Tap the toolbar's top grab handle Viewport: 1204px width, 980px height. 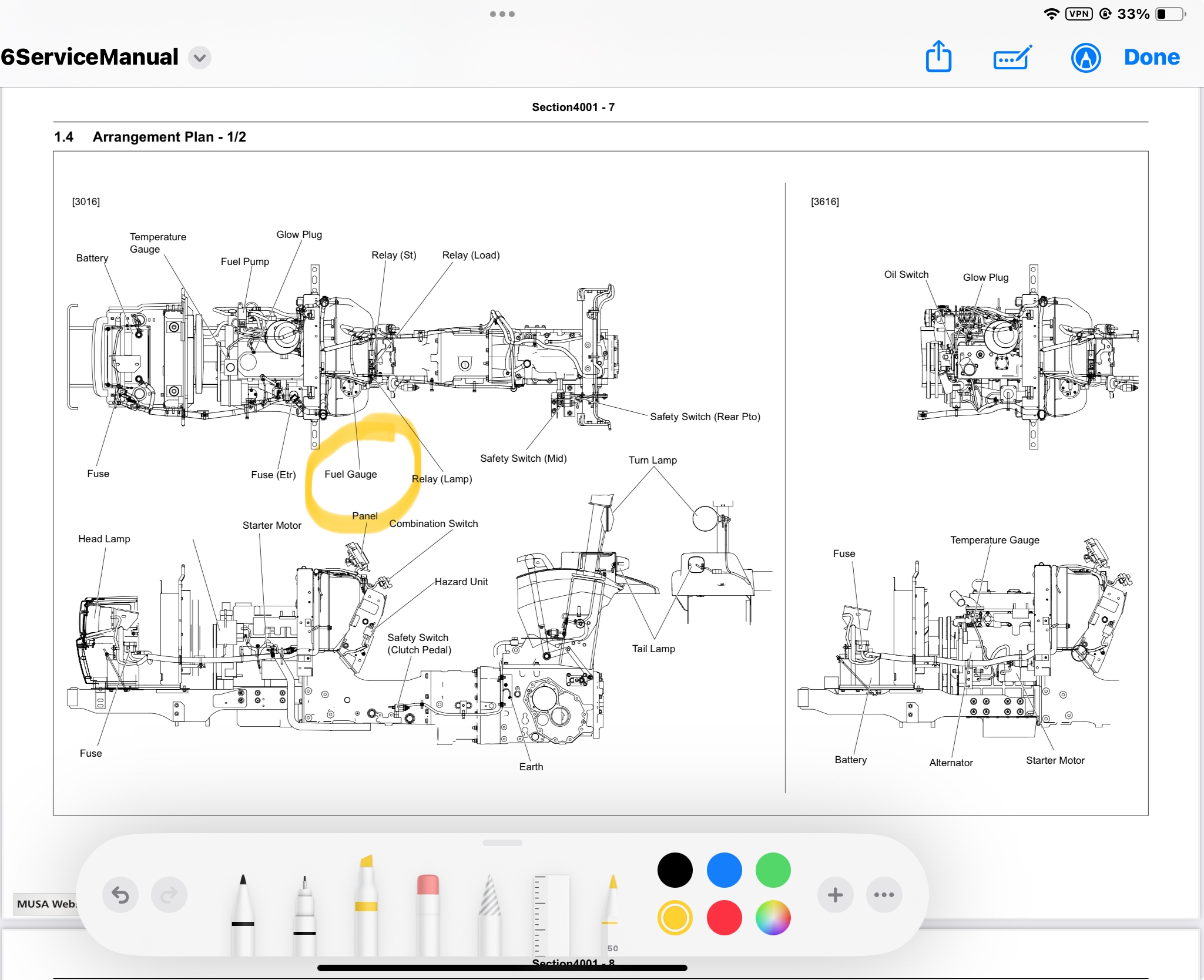(502, 843)
